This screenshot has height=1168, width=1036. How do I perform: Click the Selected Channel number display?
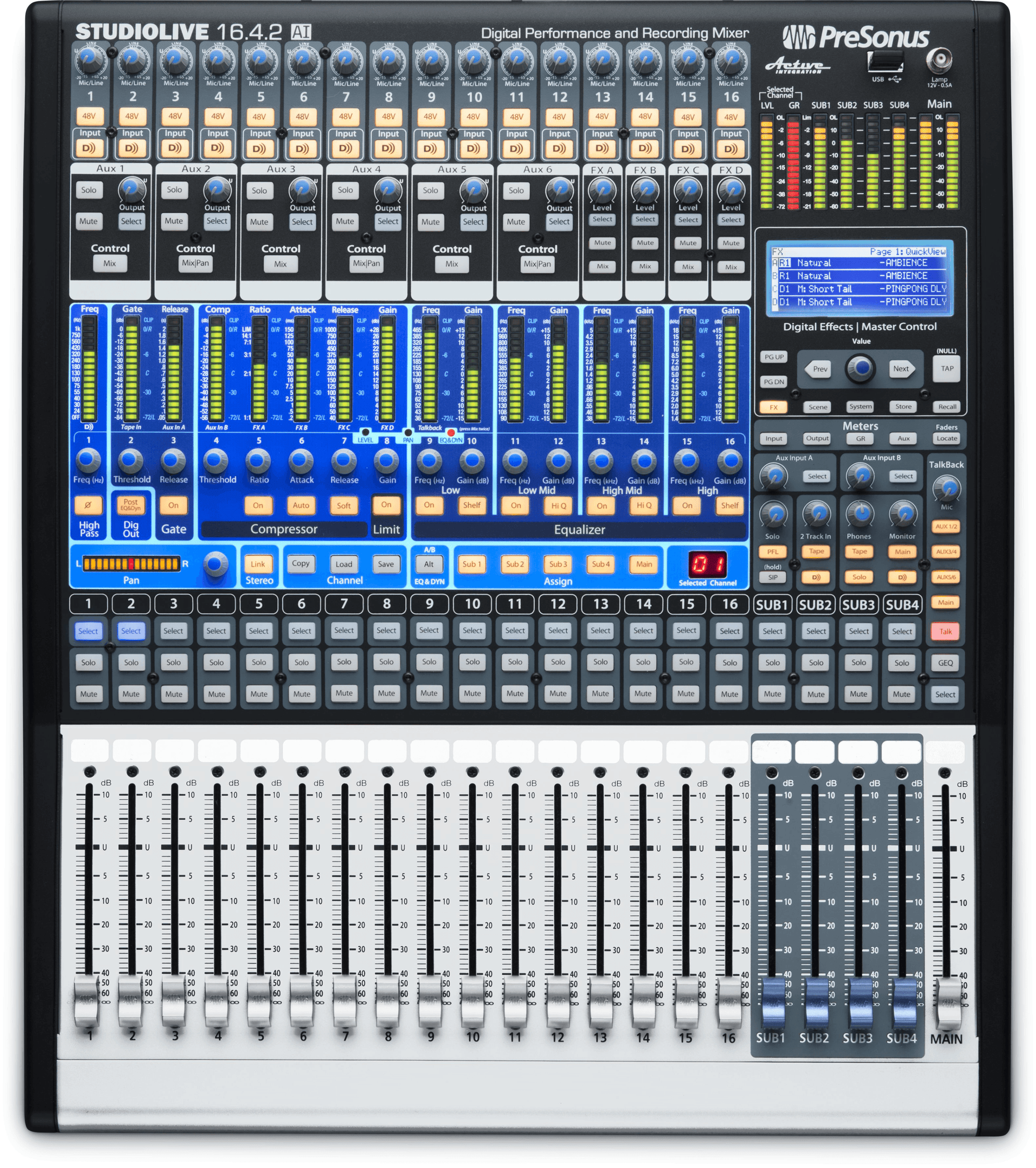707,565
